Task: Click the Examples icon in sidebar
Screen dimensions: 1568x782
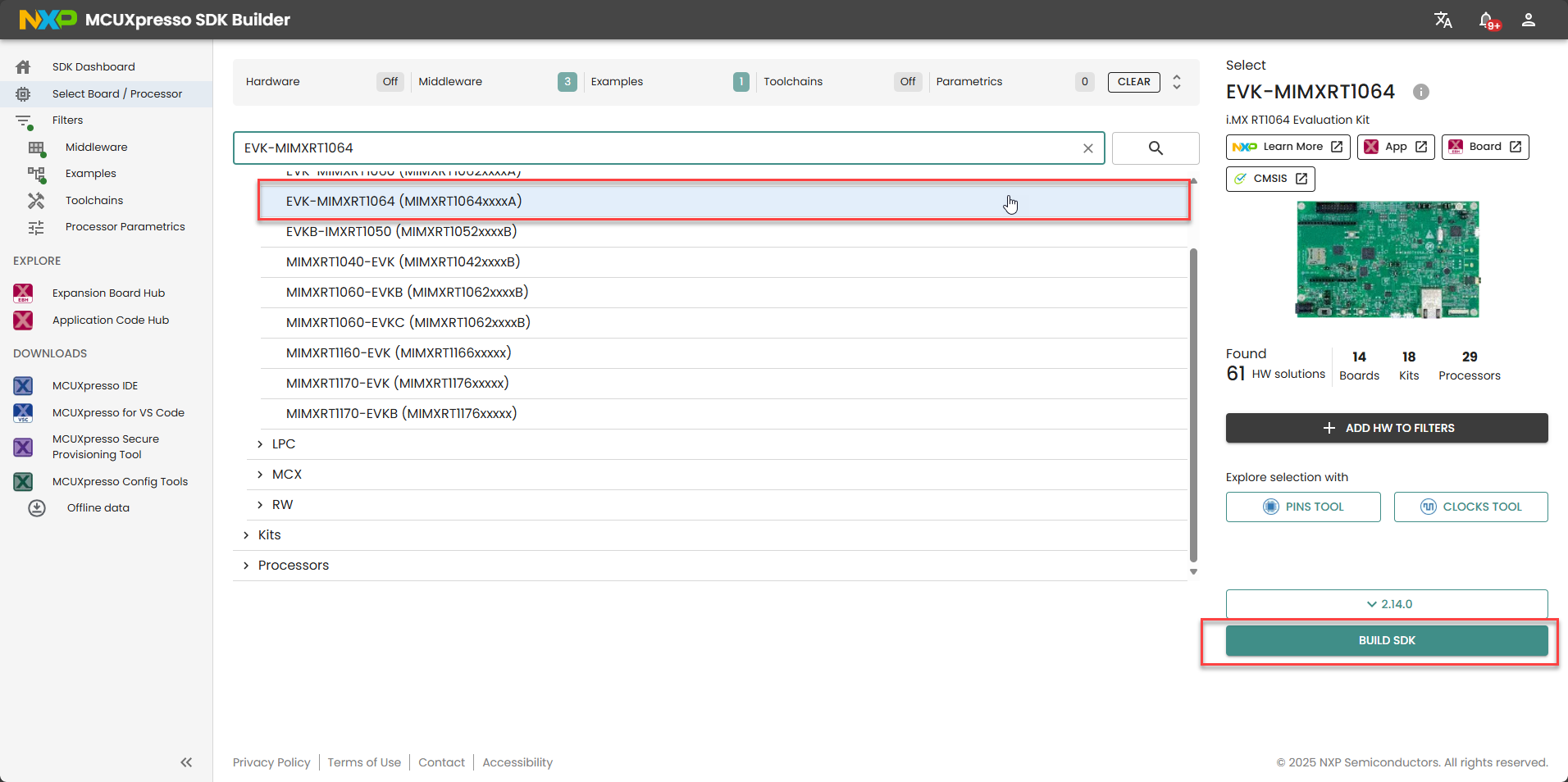Action: tap(36, 174)
